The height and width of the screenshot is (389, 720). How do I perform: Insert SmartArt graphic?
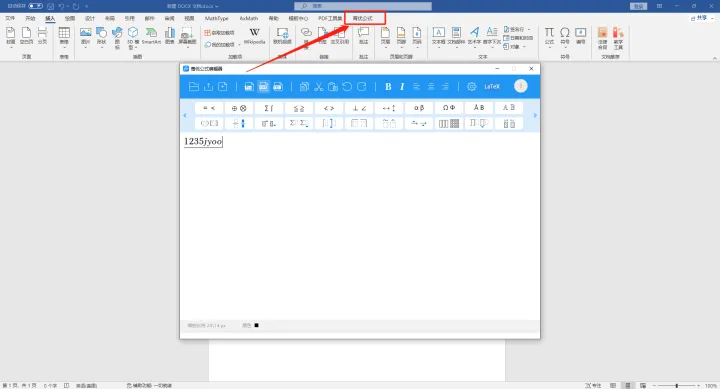[151, 36]
